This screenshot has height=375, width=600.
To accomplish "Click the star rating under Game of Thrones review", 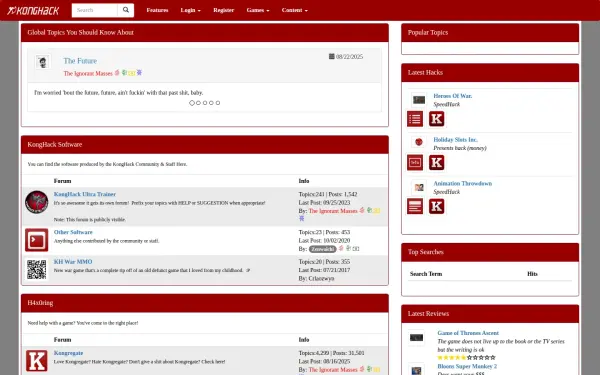I will pos(466,358).
